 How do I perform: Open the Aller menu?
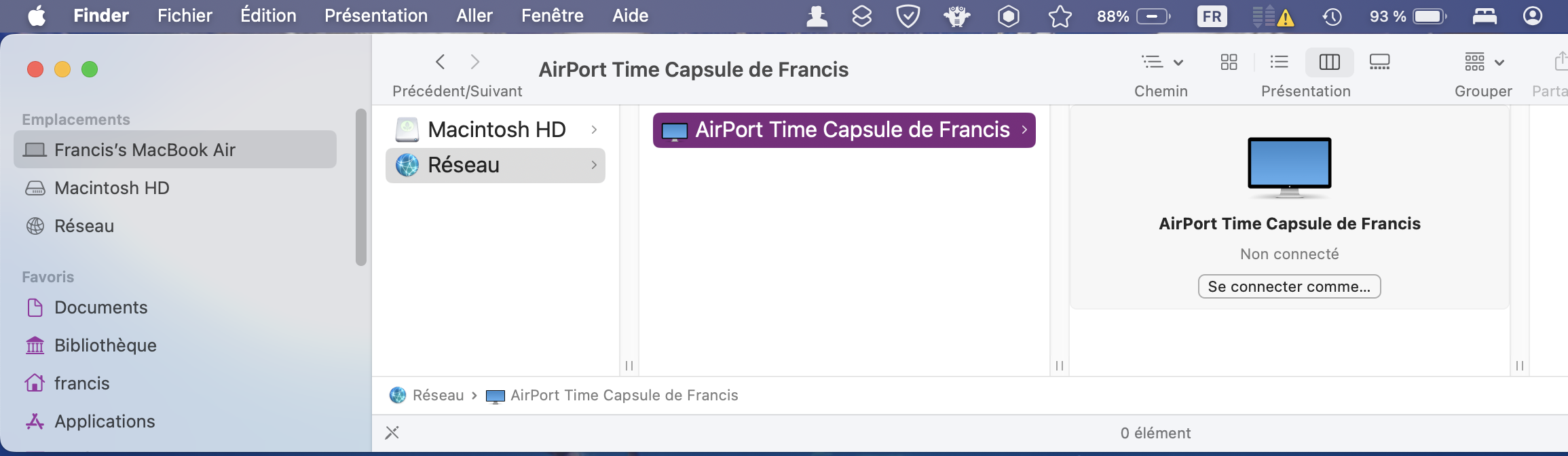pyautogui.click(x=474, y=16)
